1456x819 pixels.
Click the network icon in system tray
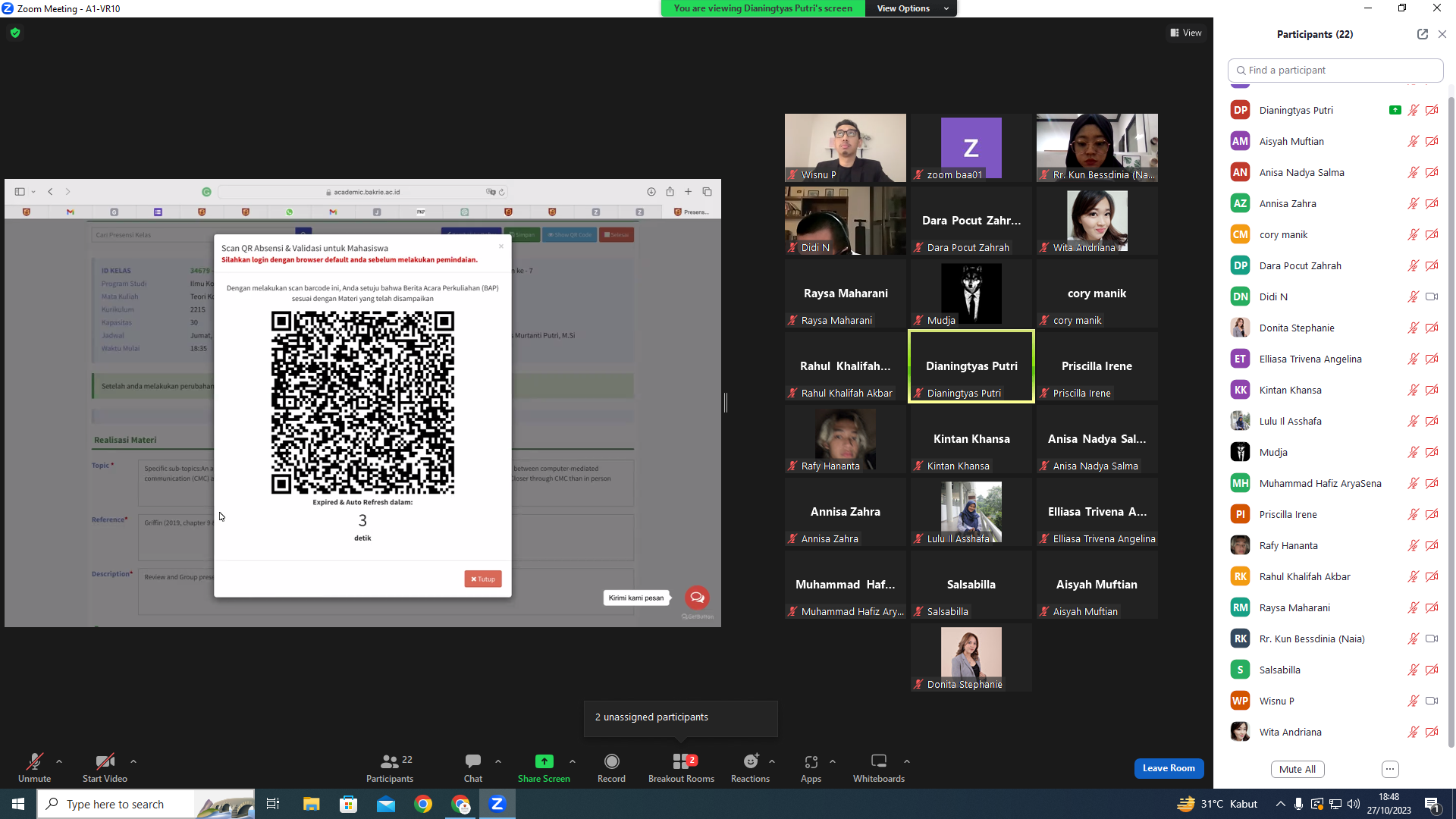coord(1335,804)
